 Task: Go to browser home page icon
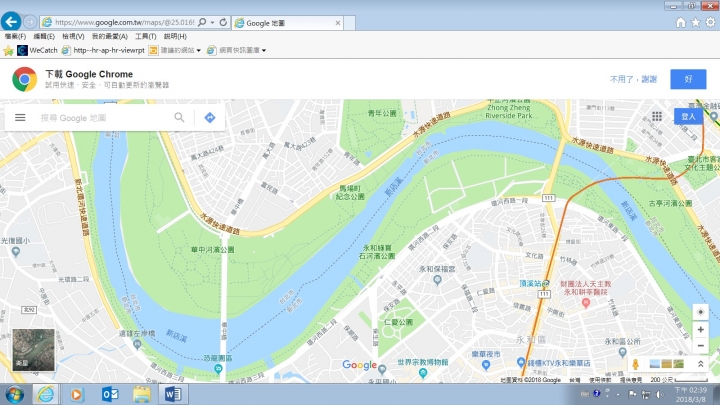click(x=681, y=22)
